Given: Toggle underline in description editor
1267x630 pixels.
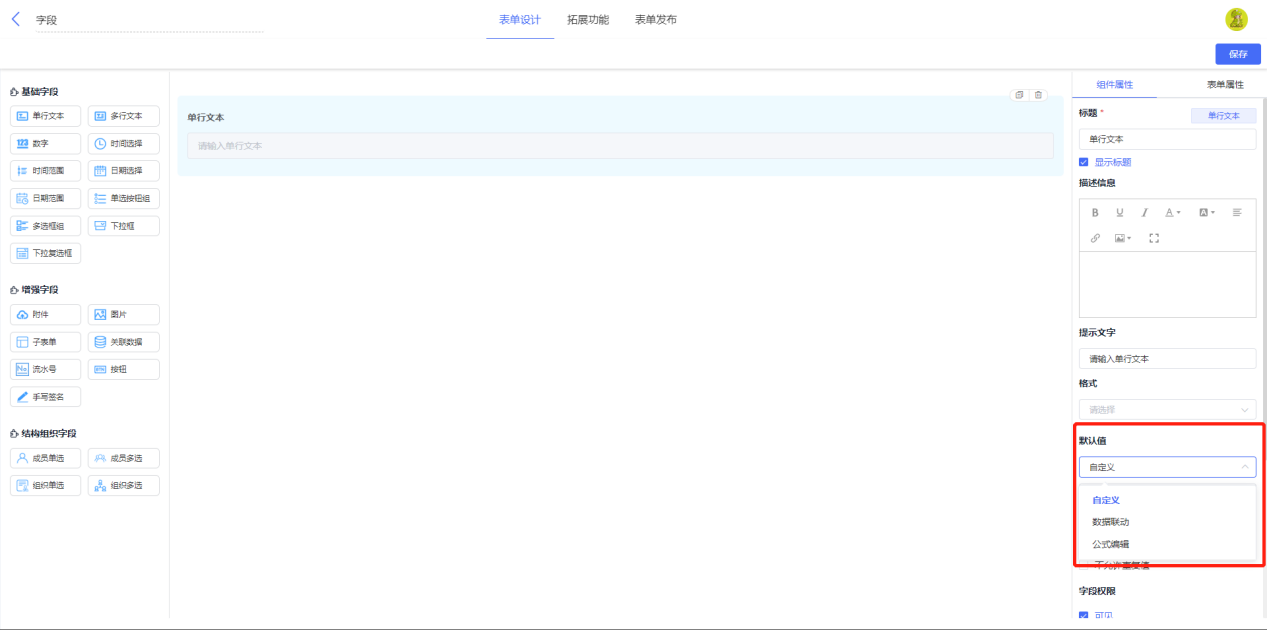Looking at the screenshot, I should [1120, 212].
